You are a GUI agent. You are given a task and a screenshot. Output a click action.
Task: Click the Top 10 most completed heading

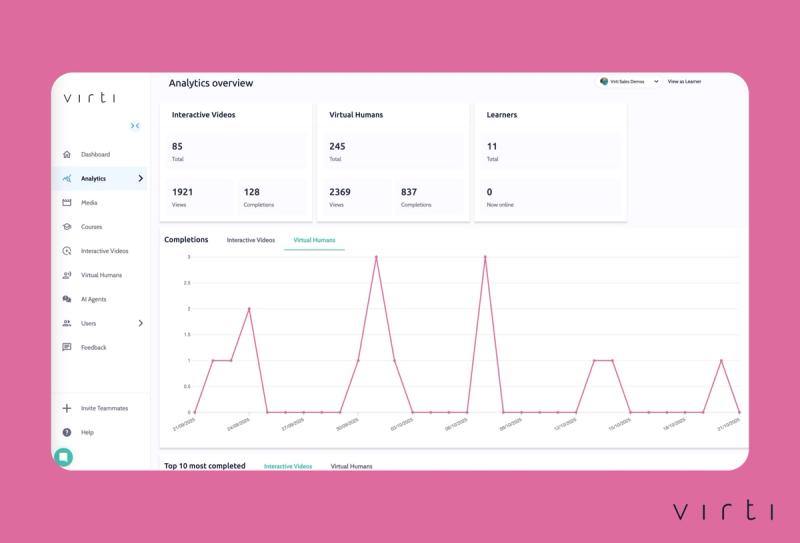point(205,466)
